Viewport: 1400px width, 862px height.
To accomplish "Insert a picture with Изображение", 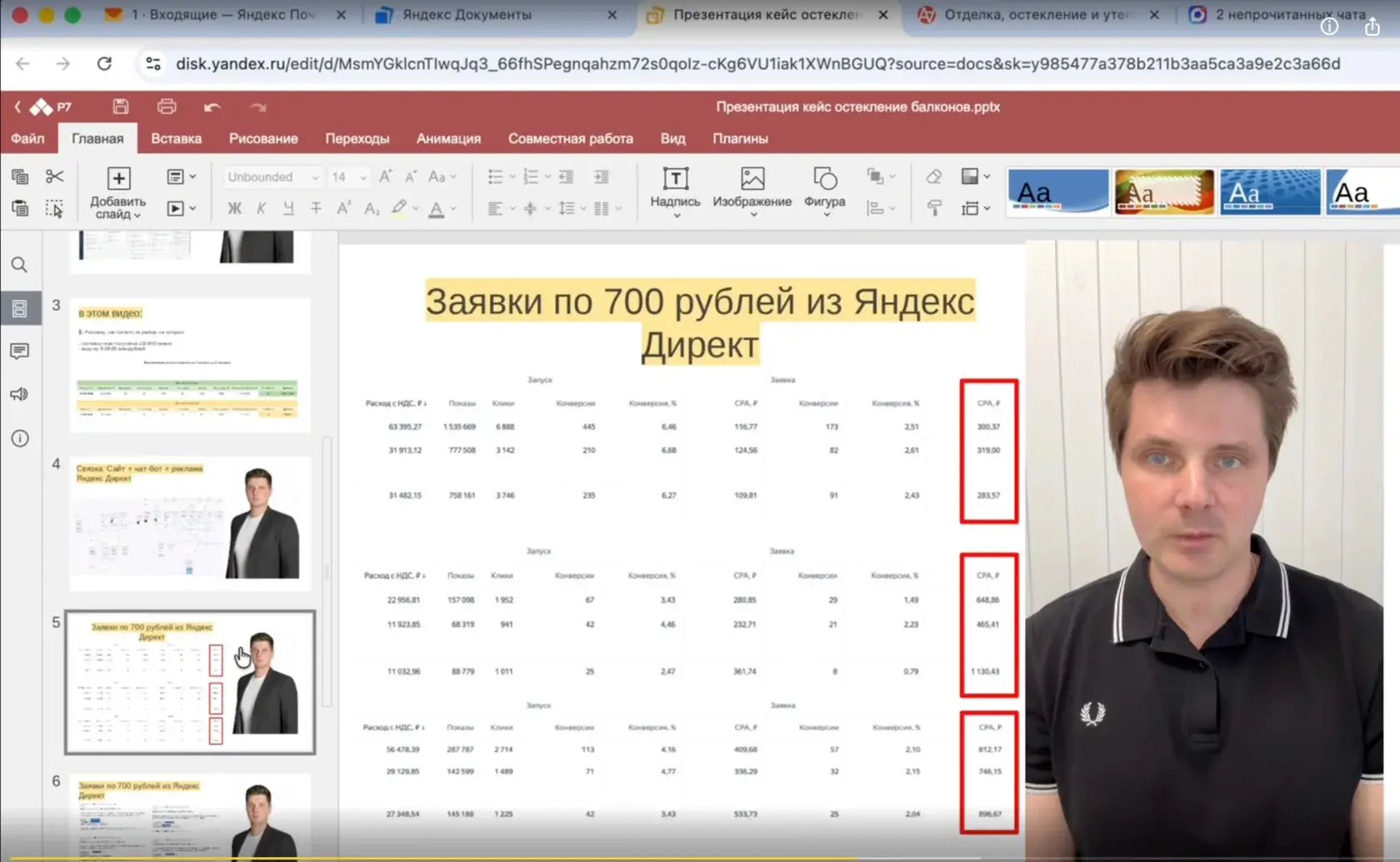I will [752, 192].
